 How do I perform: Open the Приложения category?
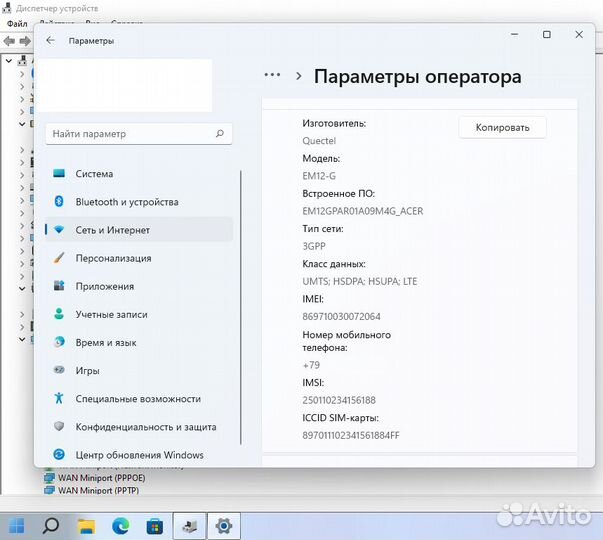tap(104, 286)
